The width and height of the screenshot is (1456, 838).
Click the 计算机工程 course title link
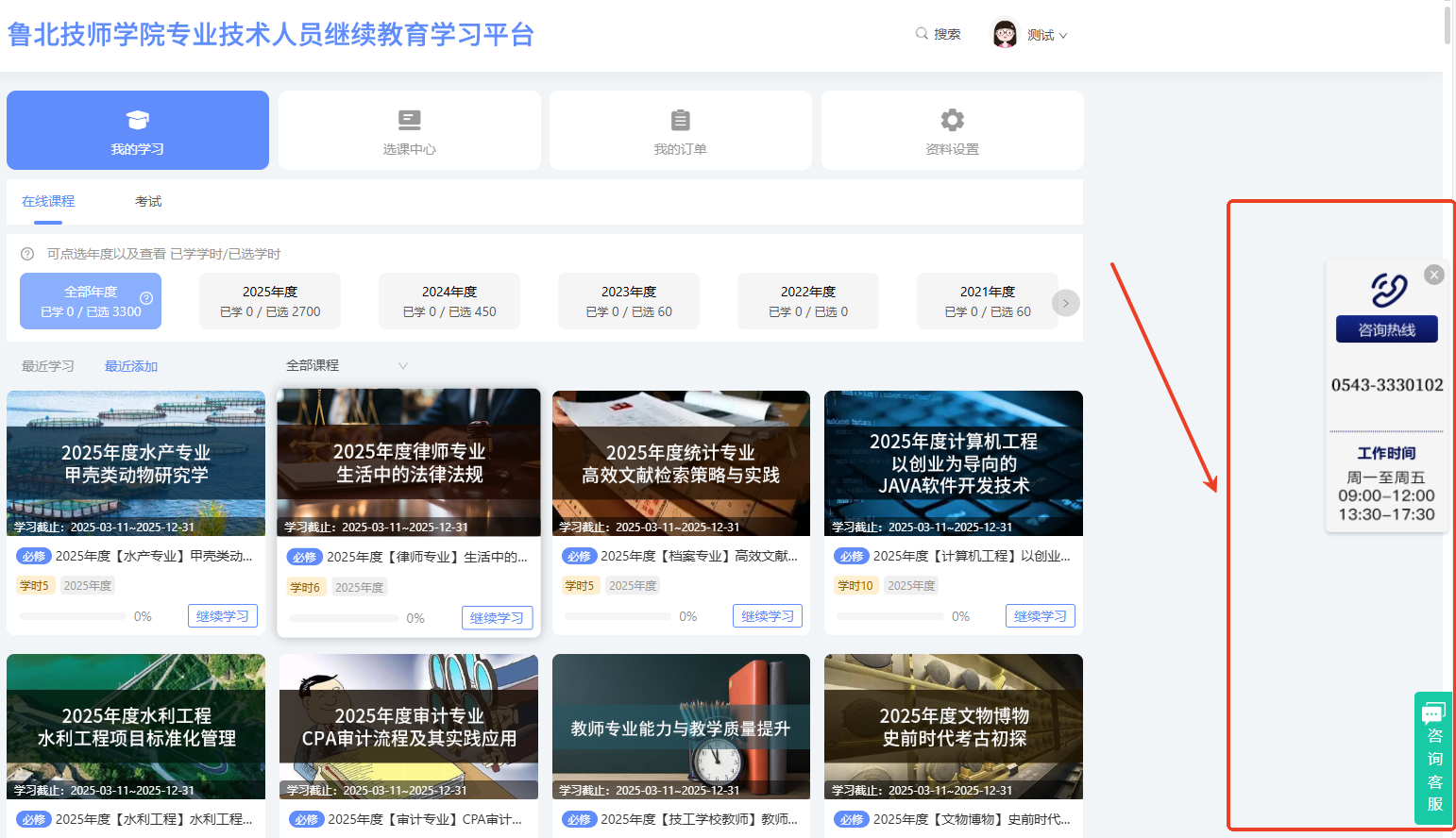click(972, 556)
